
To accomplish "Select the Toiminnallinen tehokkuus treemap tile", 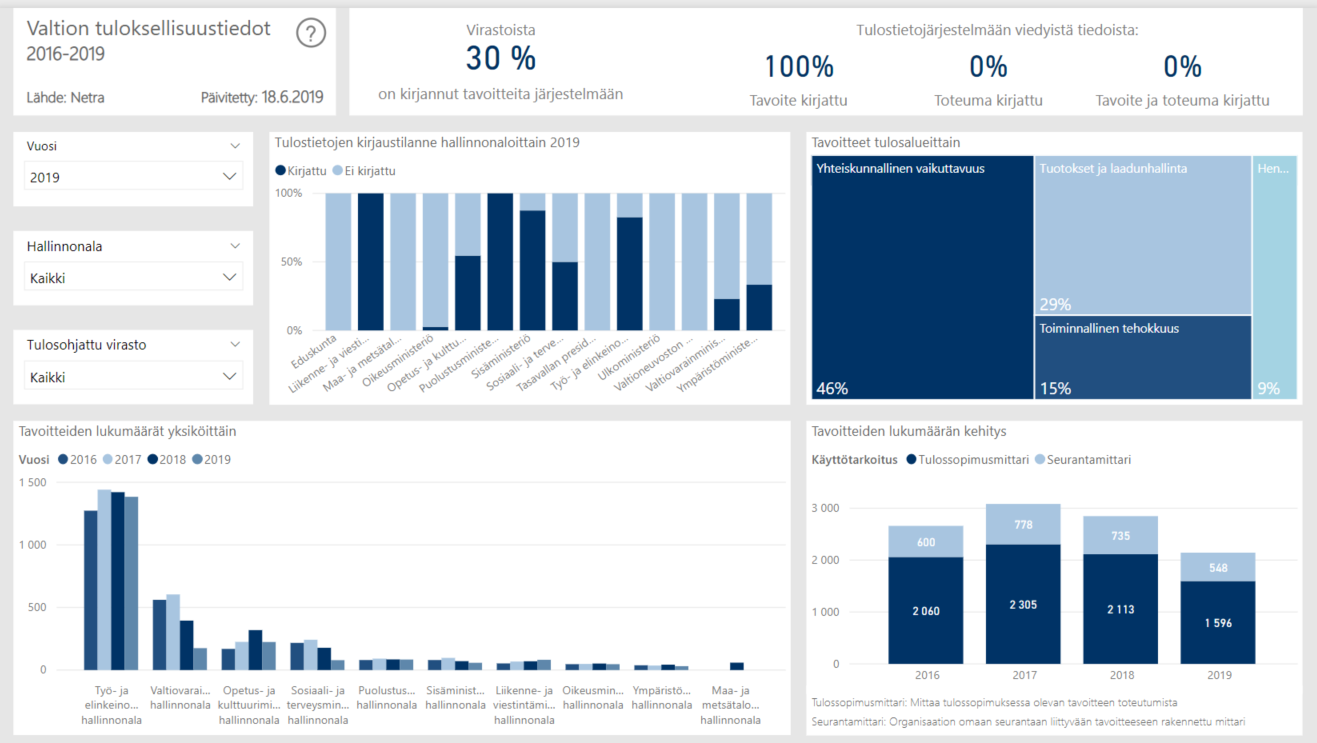I will click(1142, 357).
